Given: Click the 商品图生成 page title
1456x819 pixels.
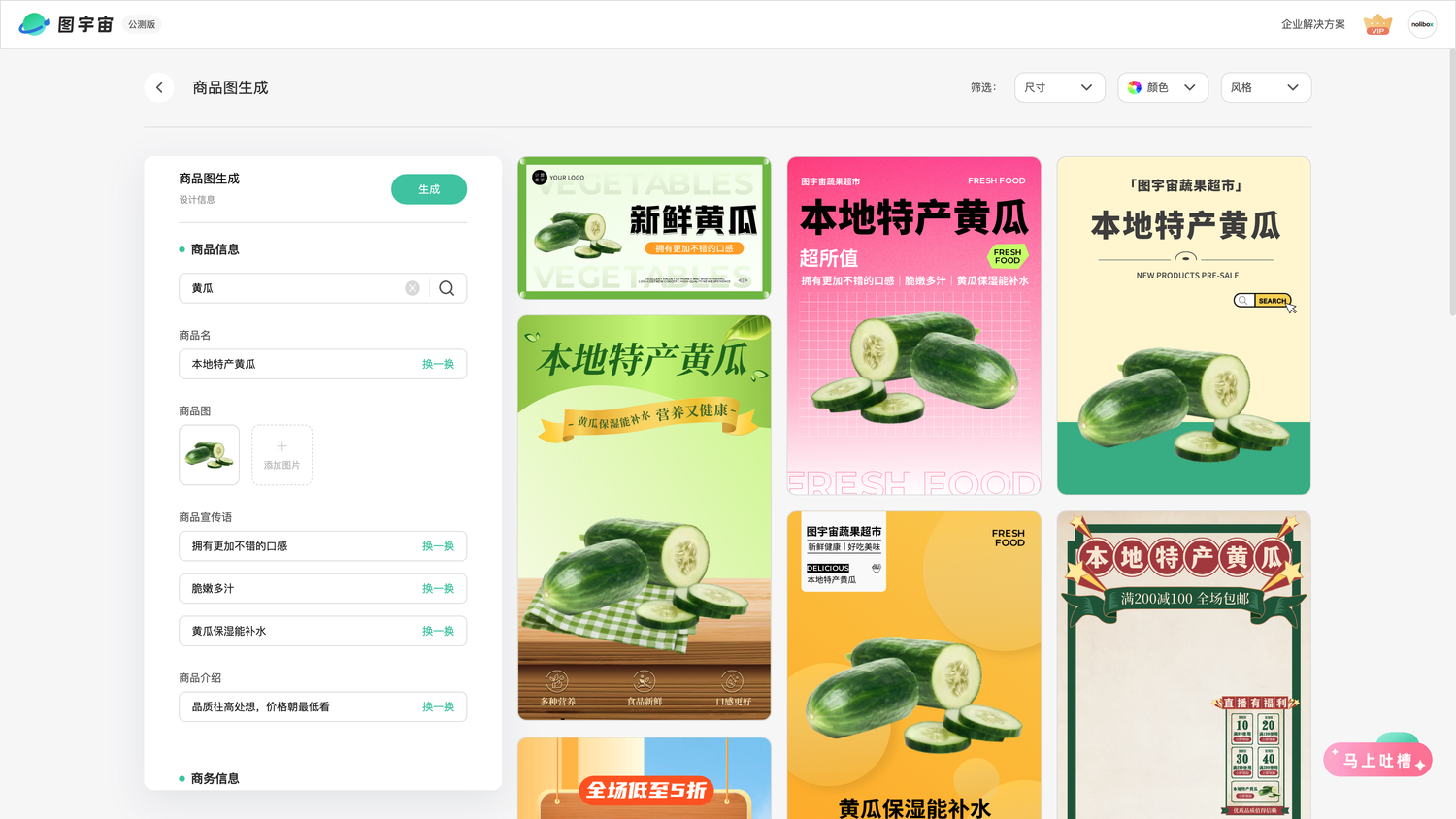Looking at the screenshot, I should click(230, 87).
